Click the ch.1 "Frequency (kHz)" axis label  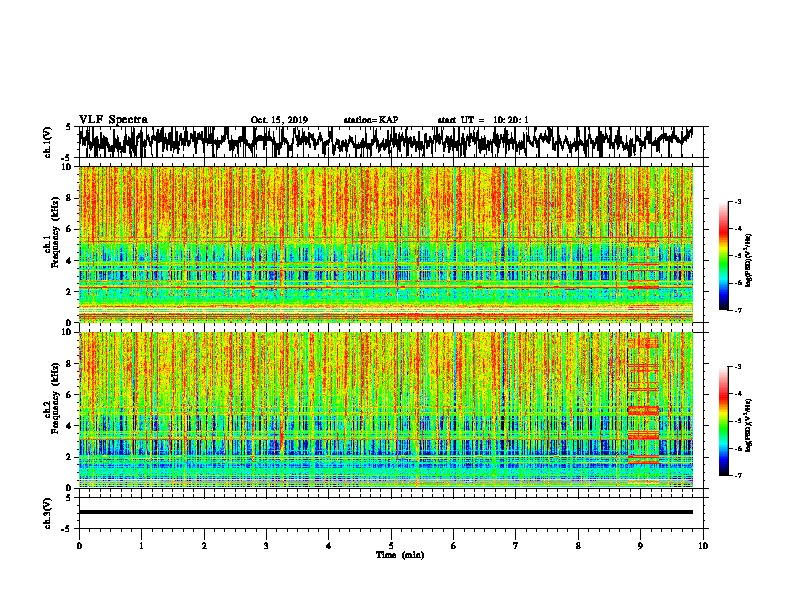[x=55, y=233]
